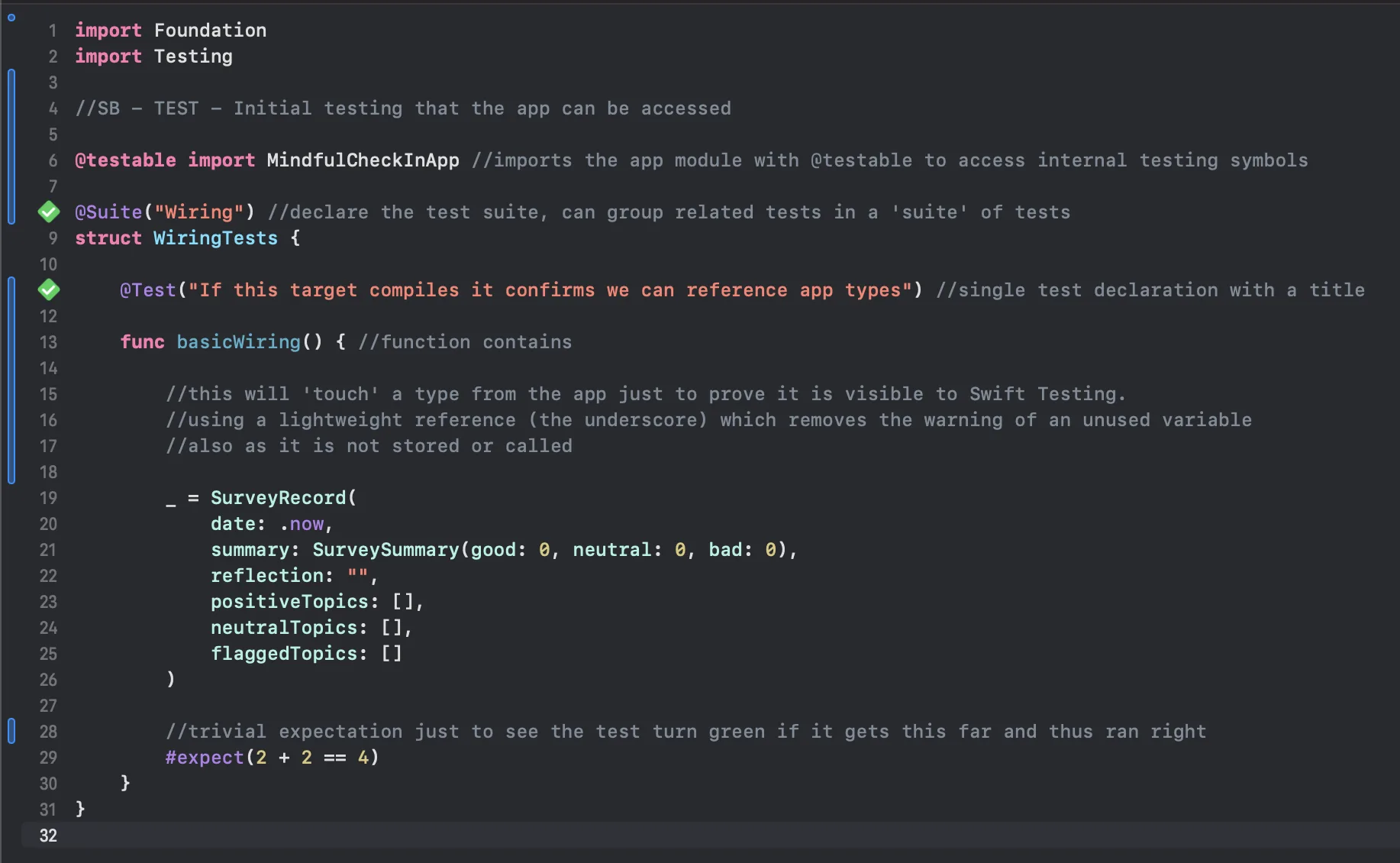The height and width of the screenshot is (863, 1400).
Task: Click the flaggedTopics: parameter label
Action: tap(289, 654)
